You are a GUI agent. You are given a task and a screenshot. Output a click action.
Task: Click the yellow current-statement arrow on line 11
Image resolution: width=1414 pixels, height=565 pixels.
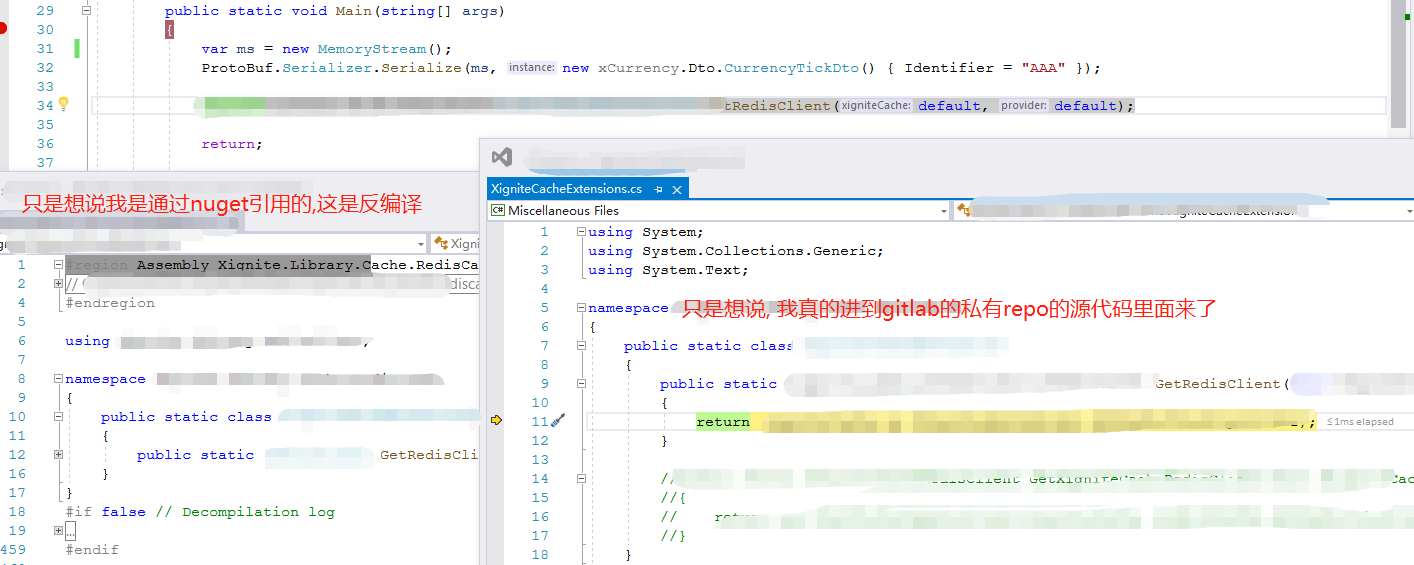497,421
